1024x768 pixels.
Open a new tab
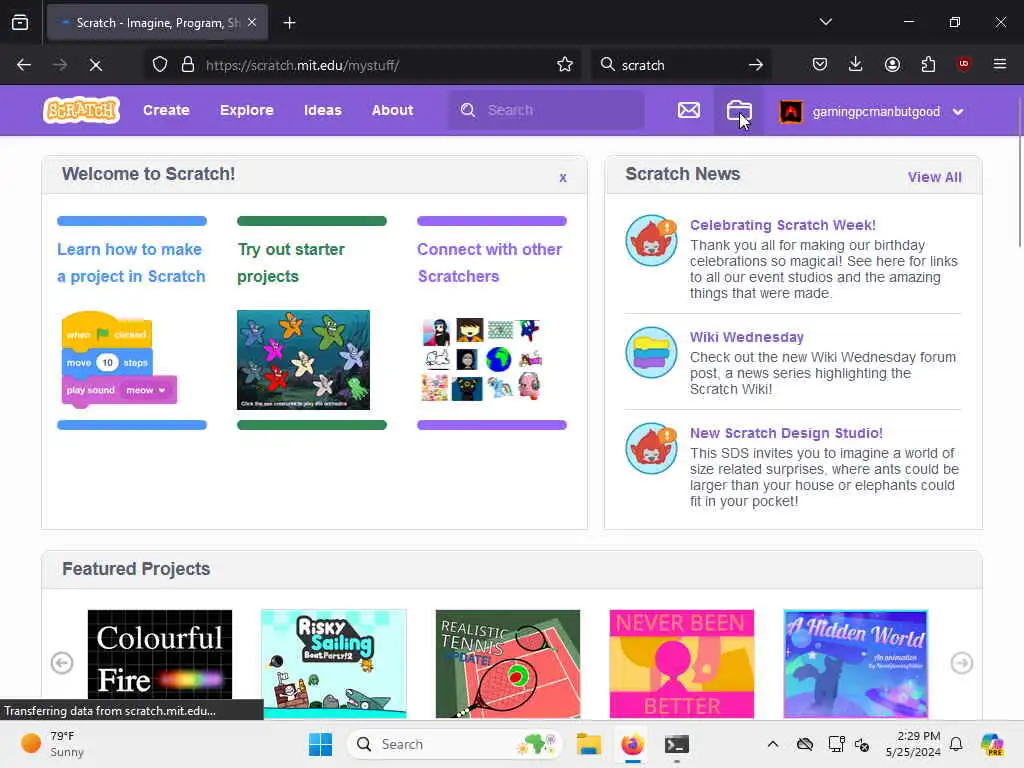click(289, 23)
